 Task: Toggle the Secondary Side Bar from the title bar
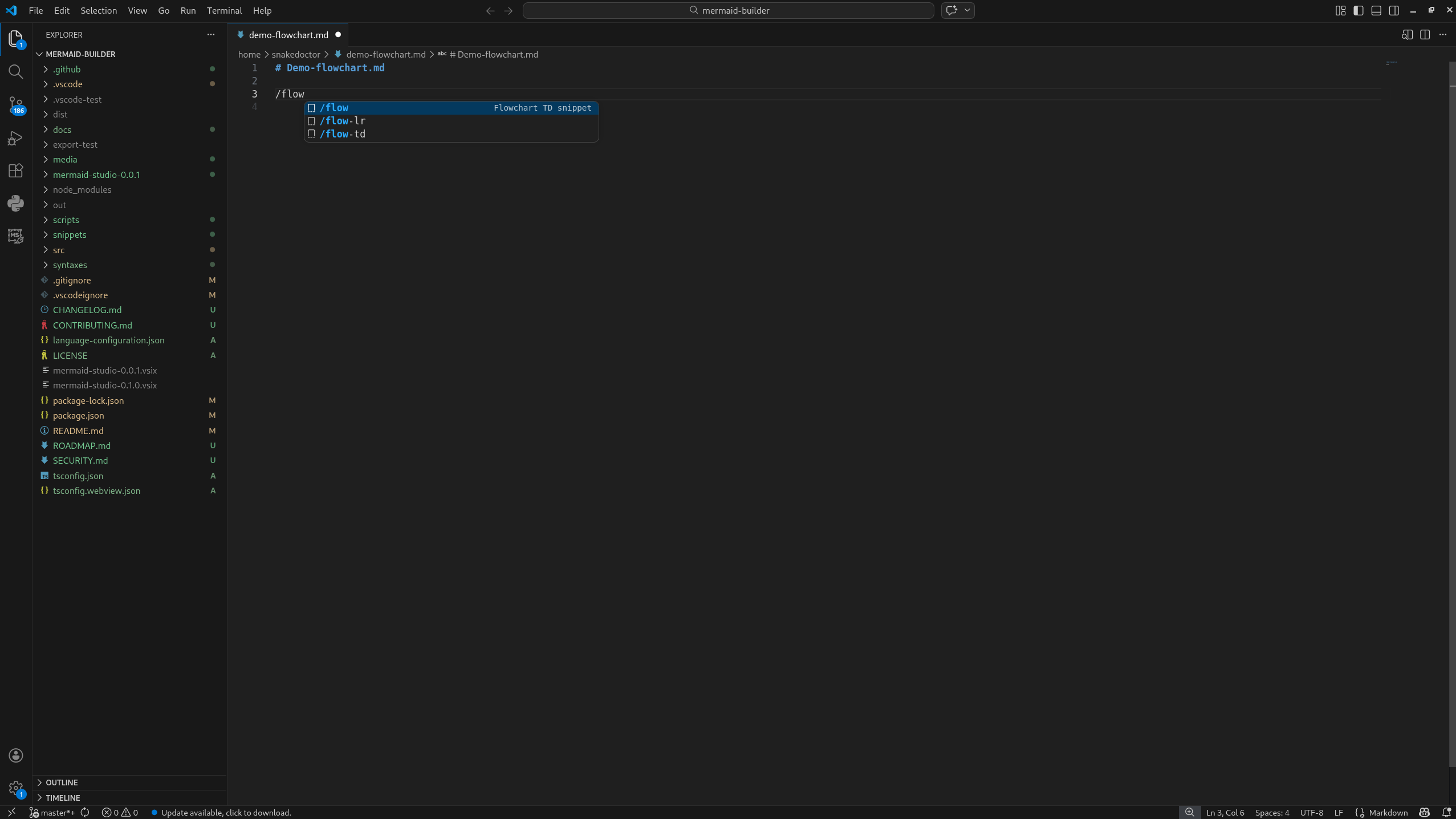tap(1394, 10)
